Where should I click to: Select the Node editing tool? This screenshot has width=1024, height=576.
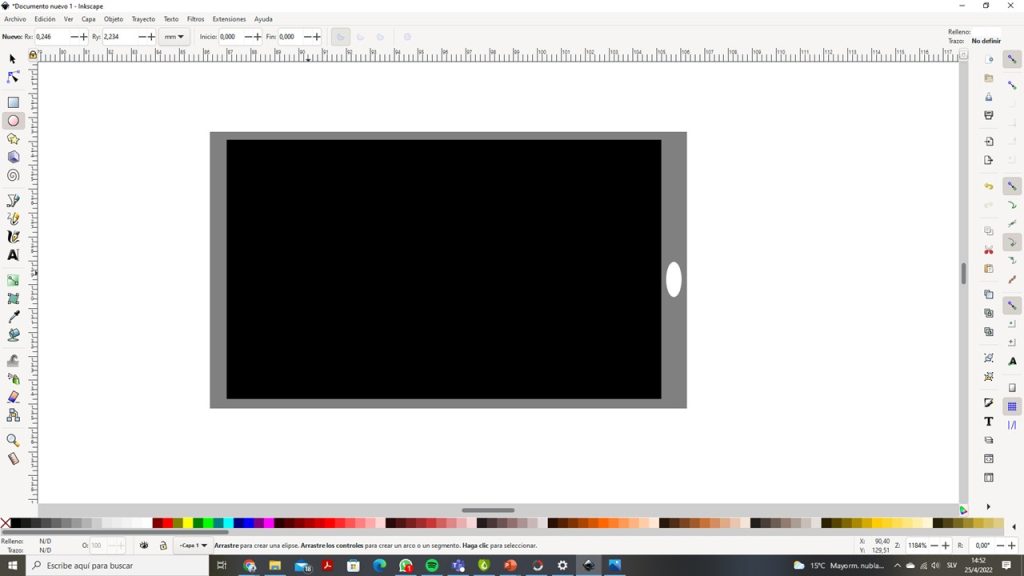[x=12, y=77]
